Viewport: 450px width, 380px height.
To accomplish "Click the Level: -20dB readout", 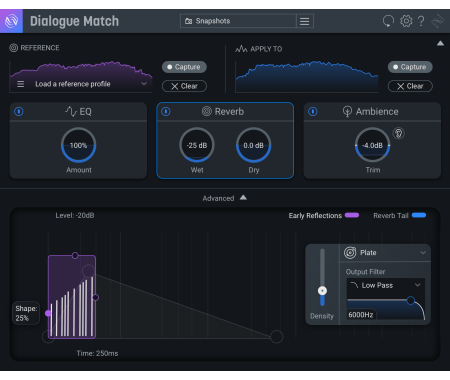I will point(75,216).
